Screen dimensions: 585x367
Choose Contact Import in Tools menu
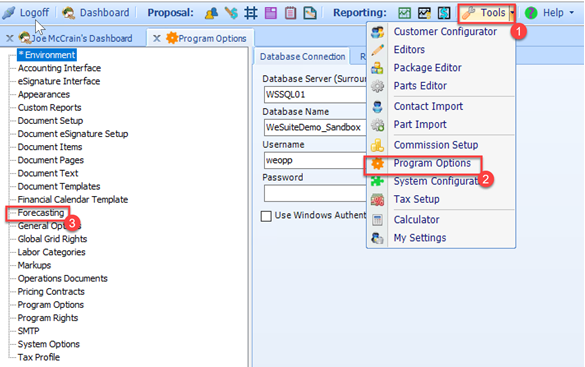[428, 106]
